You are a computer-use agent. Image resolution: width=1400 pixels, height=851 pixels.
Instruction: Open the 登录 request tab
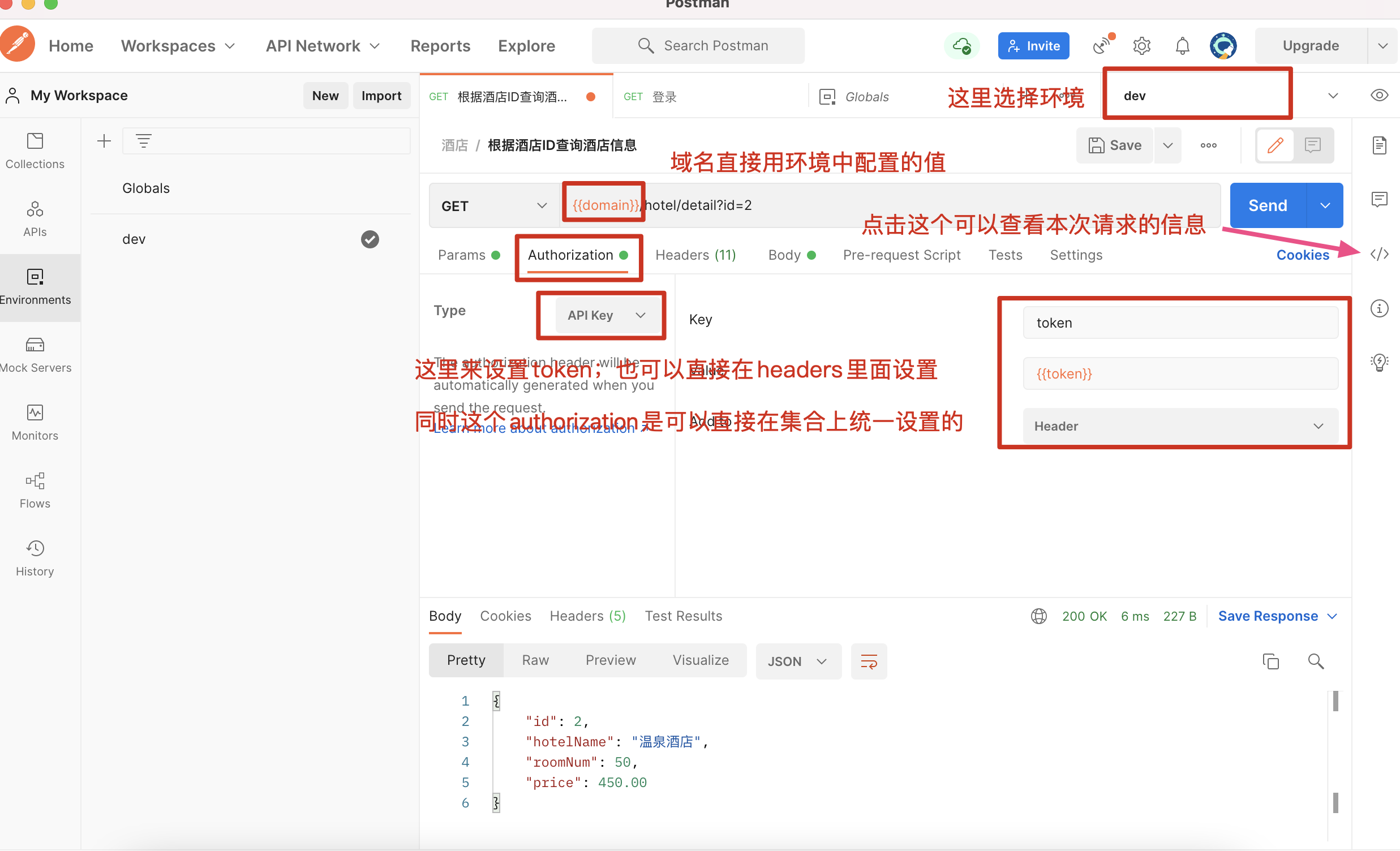pos(711,97)
